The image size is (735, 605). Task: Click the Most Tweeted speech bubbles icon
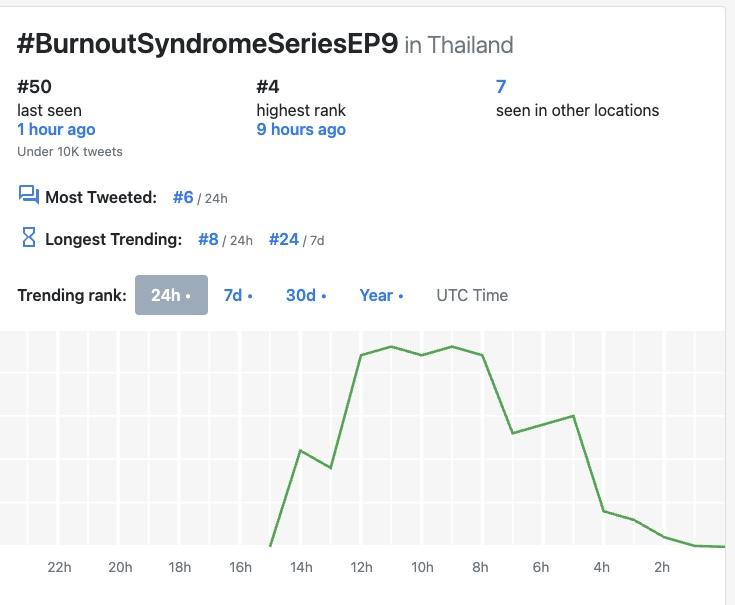pyautogui.click(x=28, y=196)
